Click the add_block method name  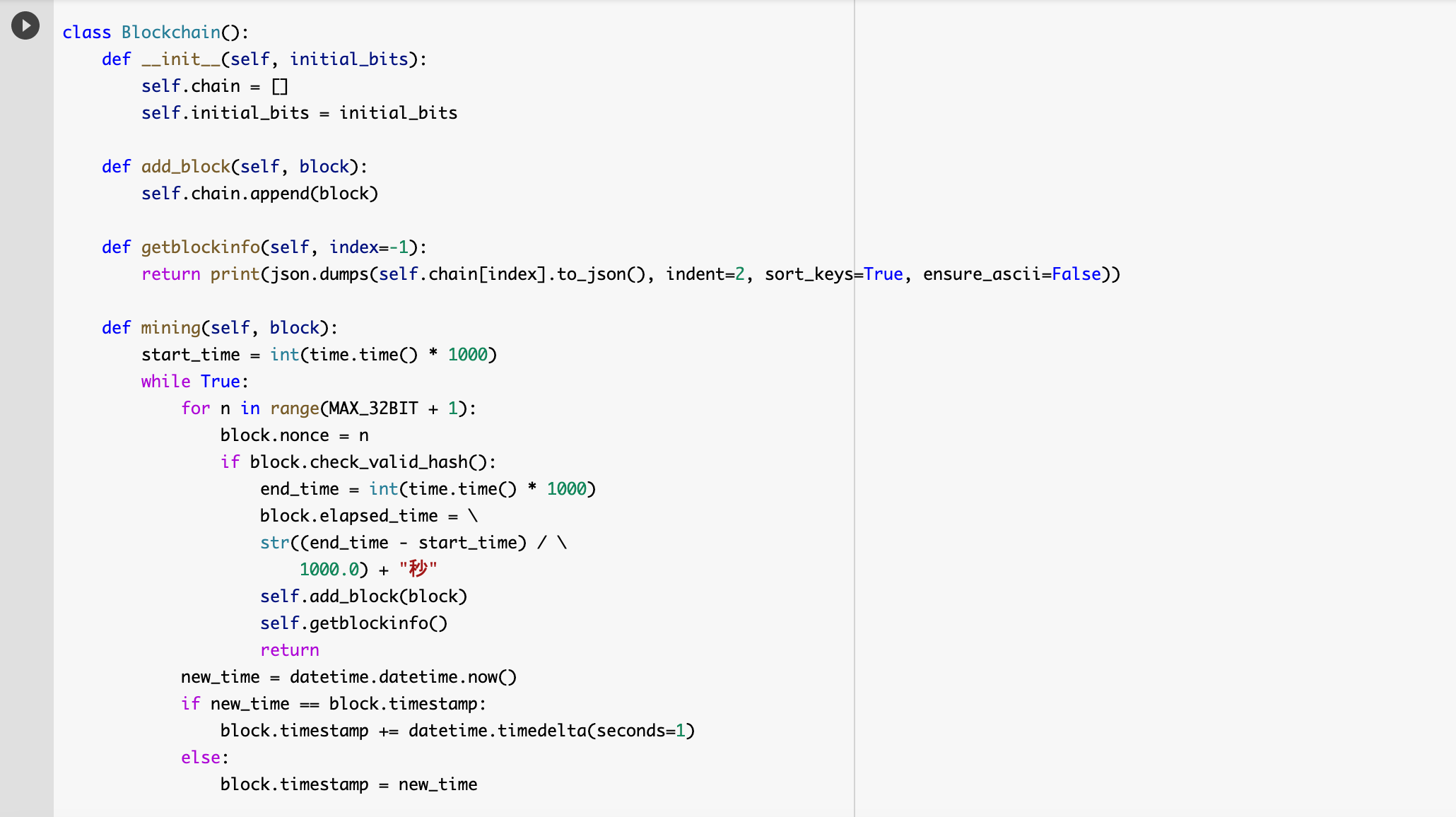click(x=185, y=167)
